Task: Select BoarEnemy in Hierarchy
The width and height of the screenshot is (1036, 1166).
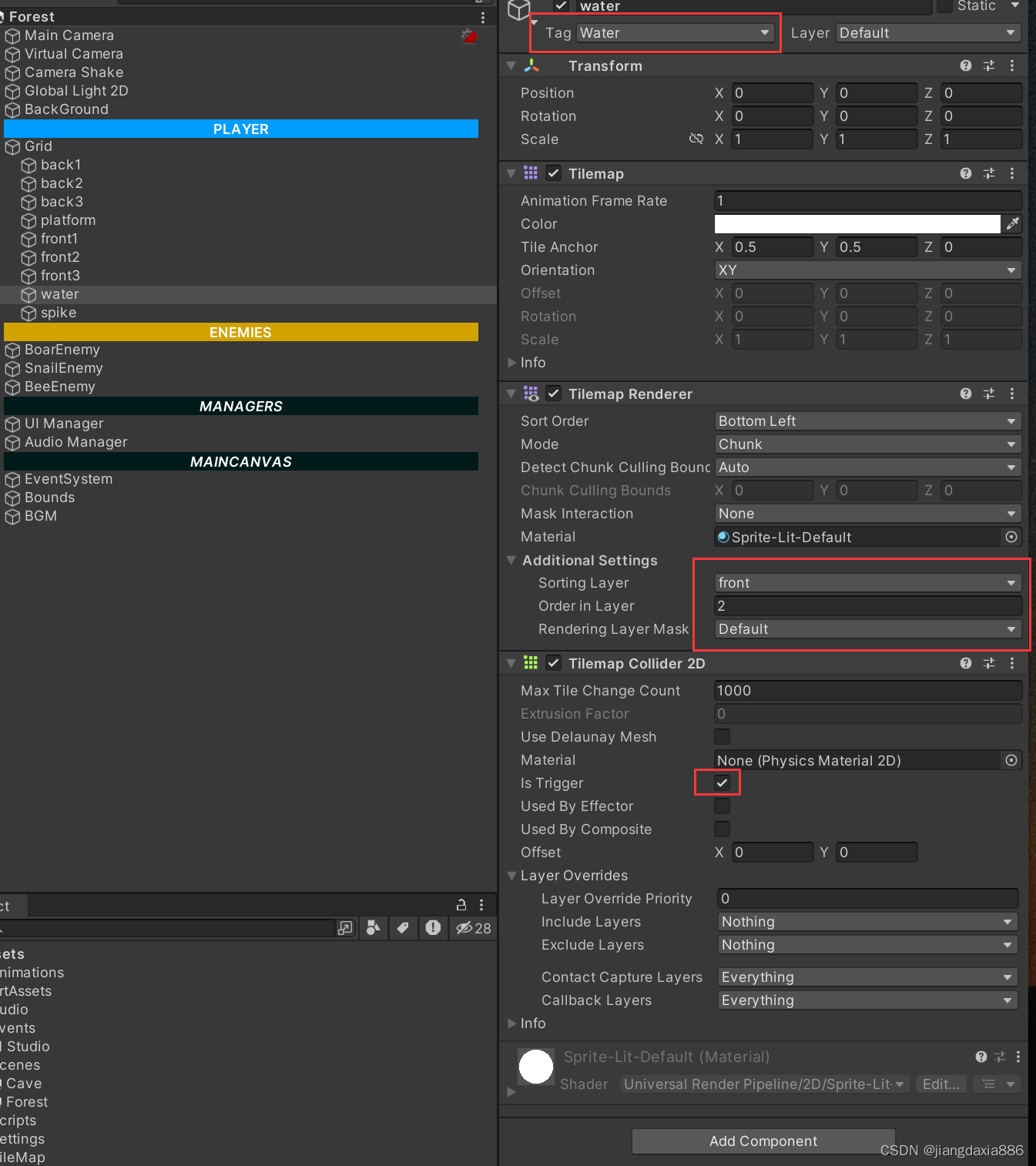Action: [62, 350]
